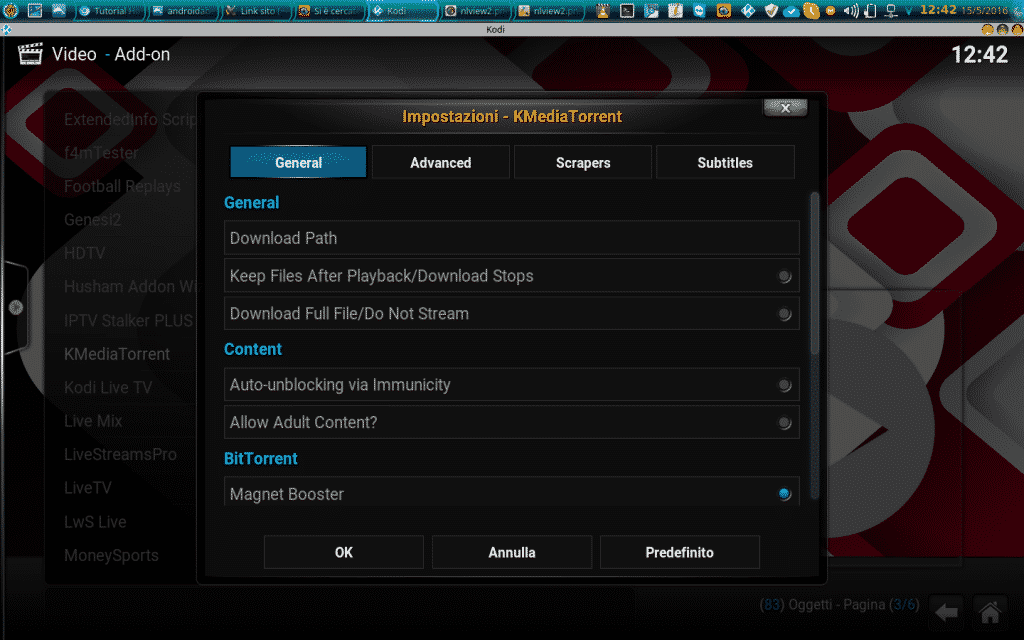This screenshot has width=1024, height=640.
Task: Select LiveStreamsPro in the add-on list
Action: [x=120, y=454]
